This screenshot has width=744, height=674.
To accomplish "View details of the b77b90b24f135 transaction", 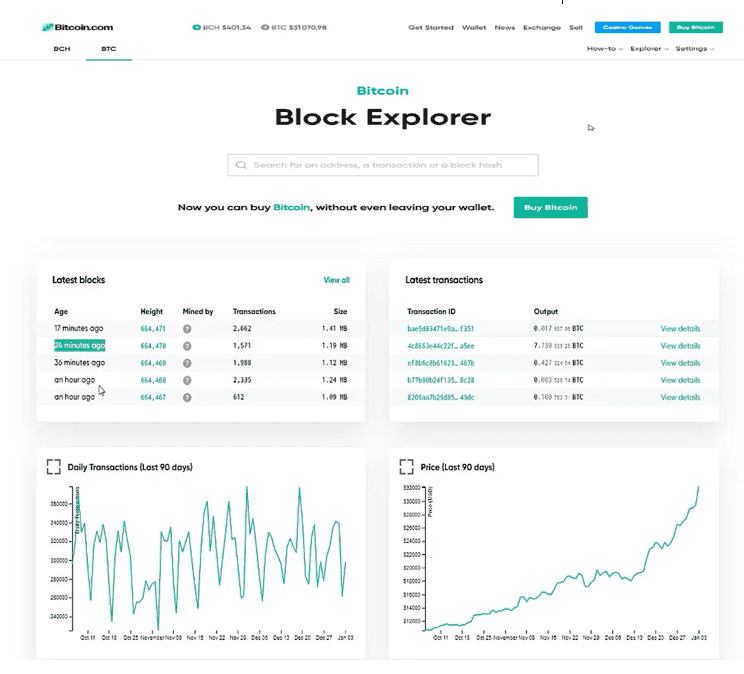I will (680, 380).
